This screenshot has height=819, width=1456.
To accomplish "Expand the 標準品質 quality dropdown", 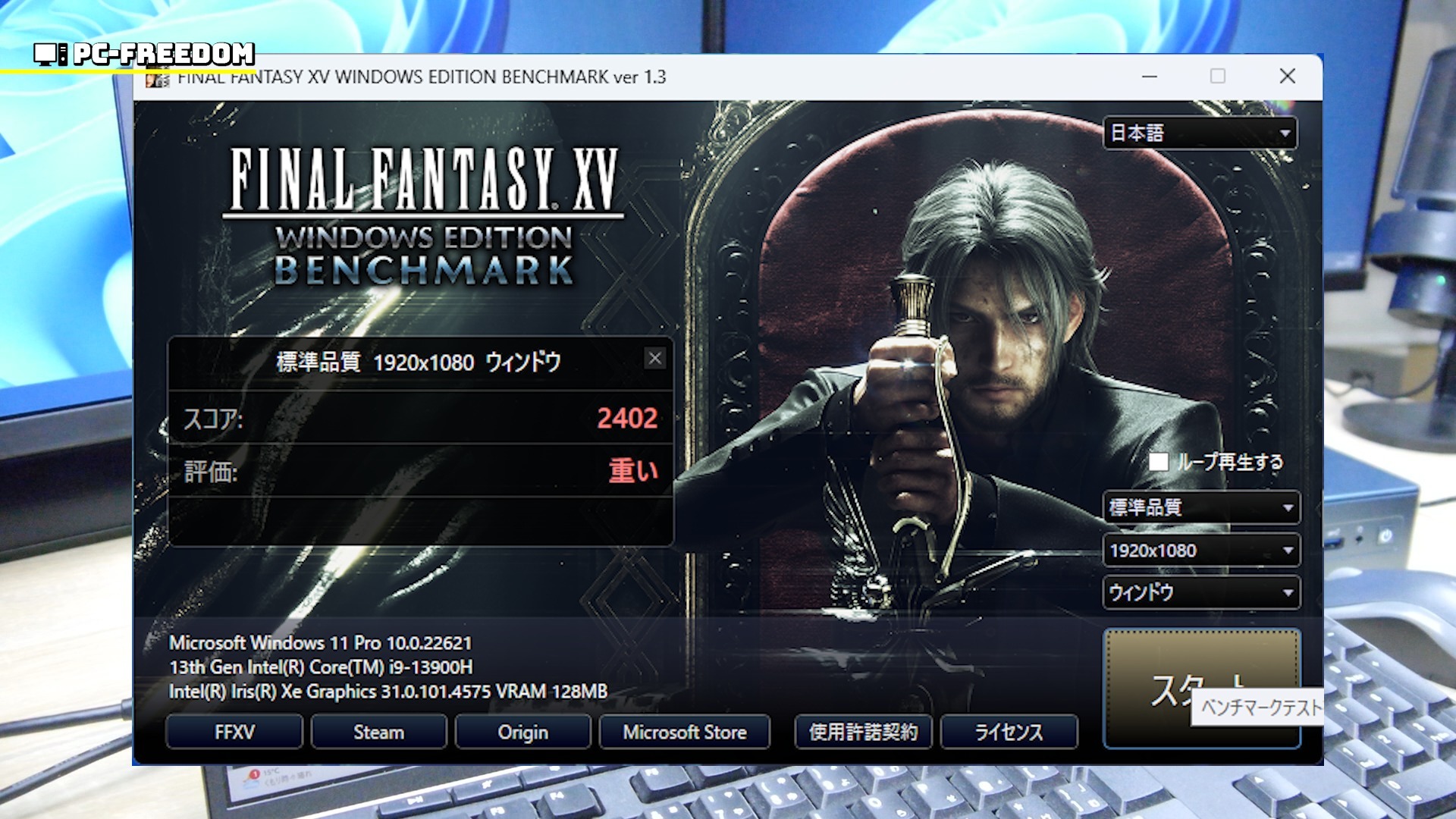I will [1201, 507].
